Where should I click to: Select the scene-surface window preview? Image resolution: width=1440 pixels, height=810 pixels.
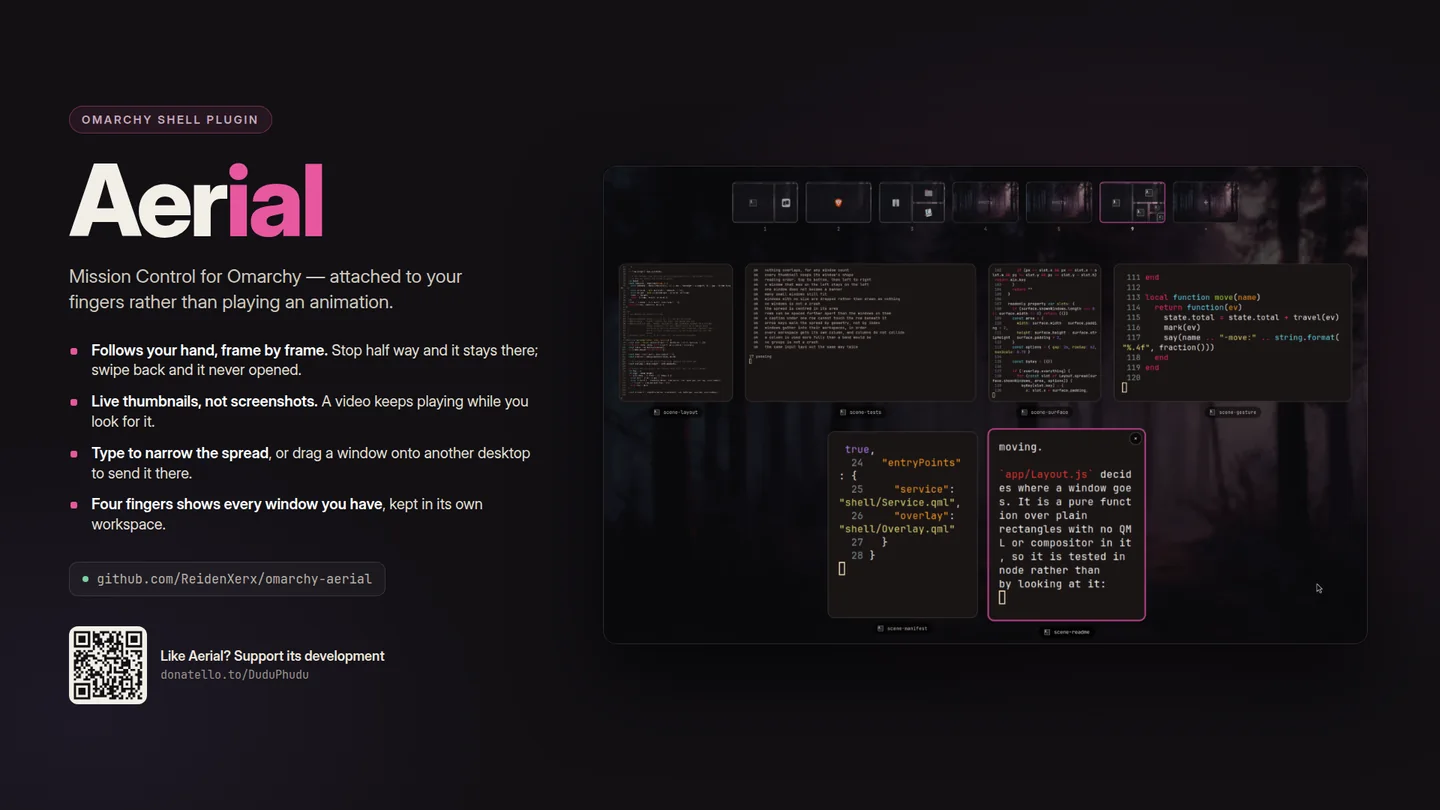tap(1045, 332)
